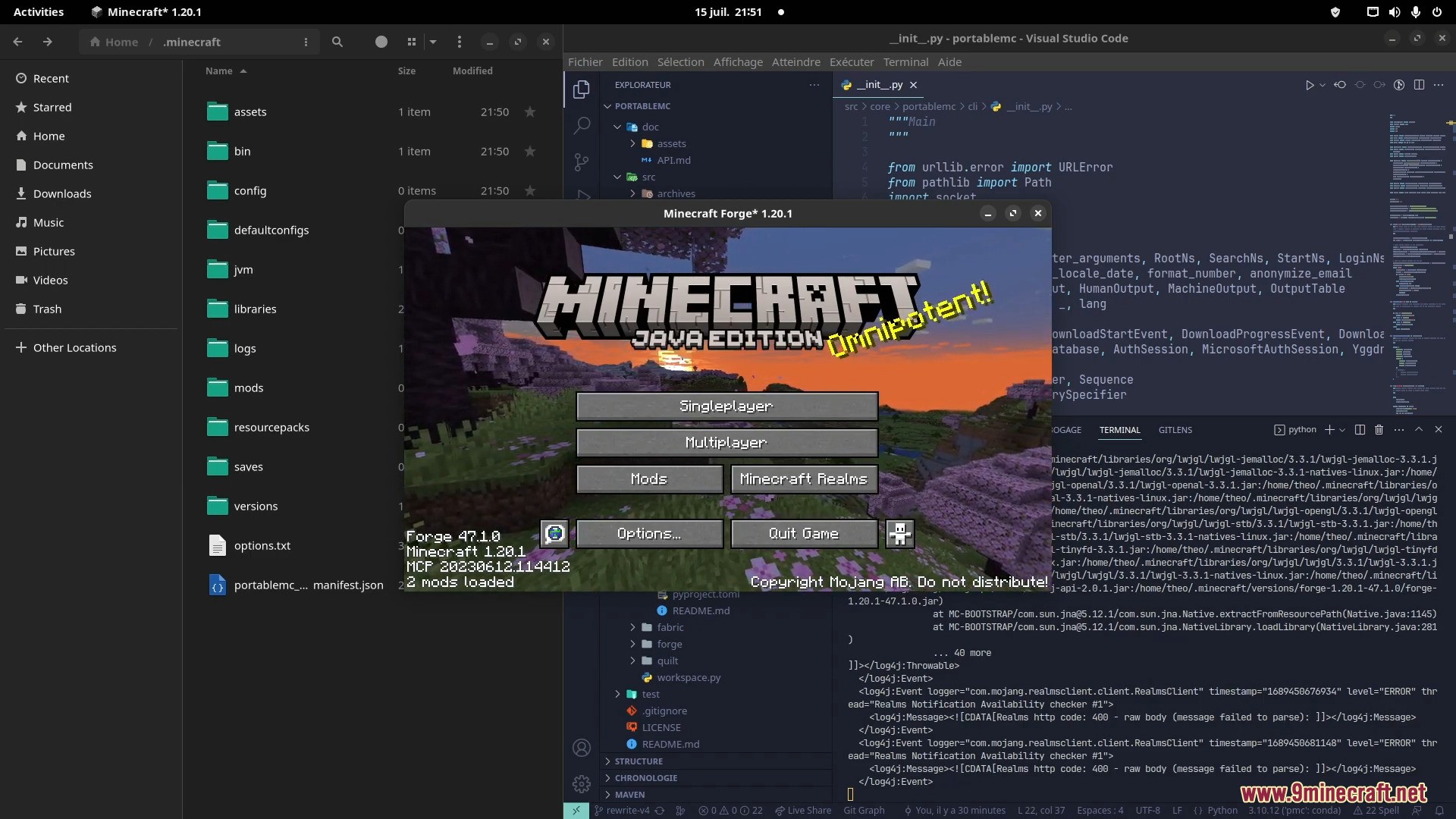Expand the STRUCTURE section
The height and width of the screenshot is (819, 1456).
(639, 761)
